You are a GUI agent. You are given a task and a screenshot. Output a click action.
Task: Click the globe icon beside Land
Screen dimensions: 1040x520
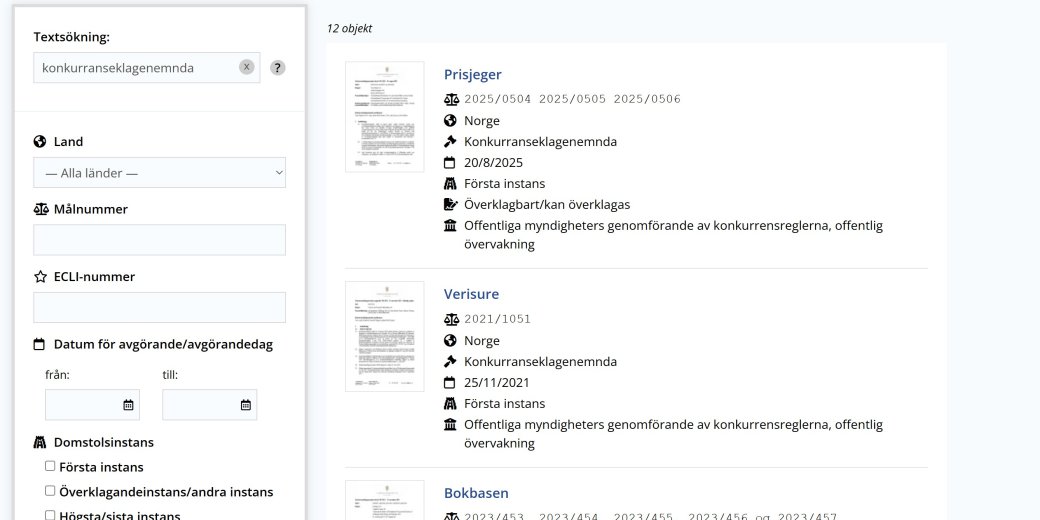[x=40, y=142]
